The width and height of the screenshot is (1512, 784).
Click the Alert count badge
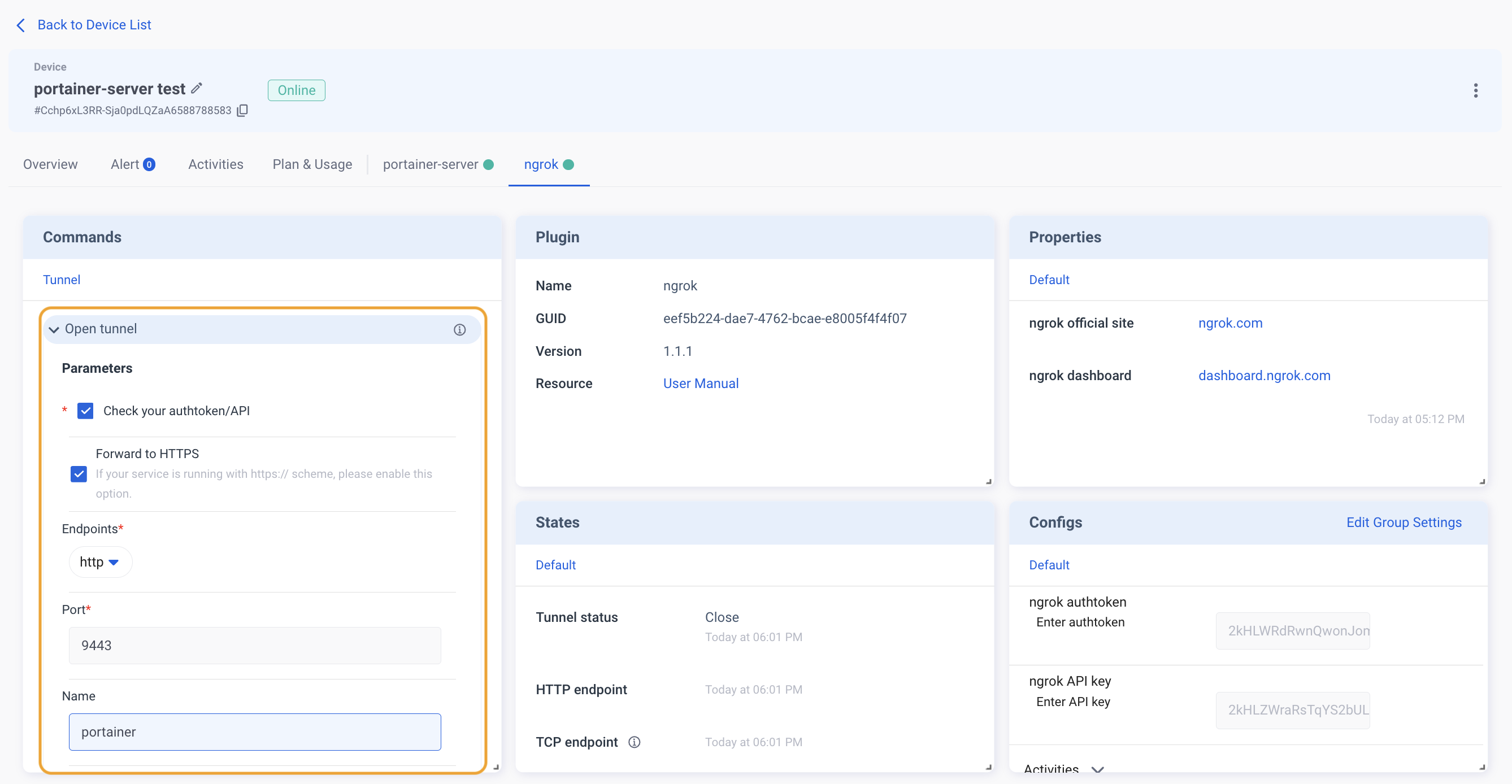pos(149,165)
